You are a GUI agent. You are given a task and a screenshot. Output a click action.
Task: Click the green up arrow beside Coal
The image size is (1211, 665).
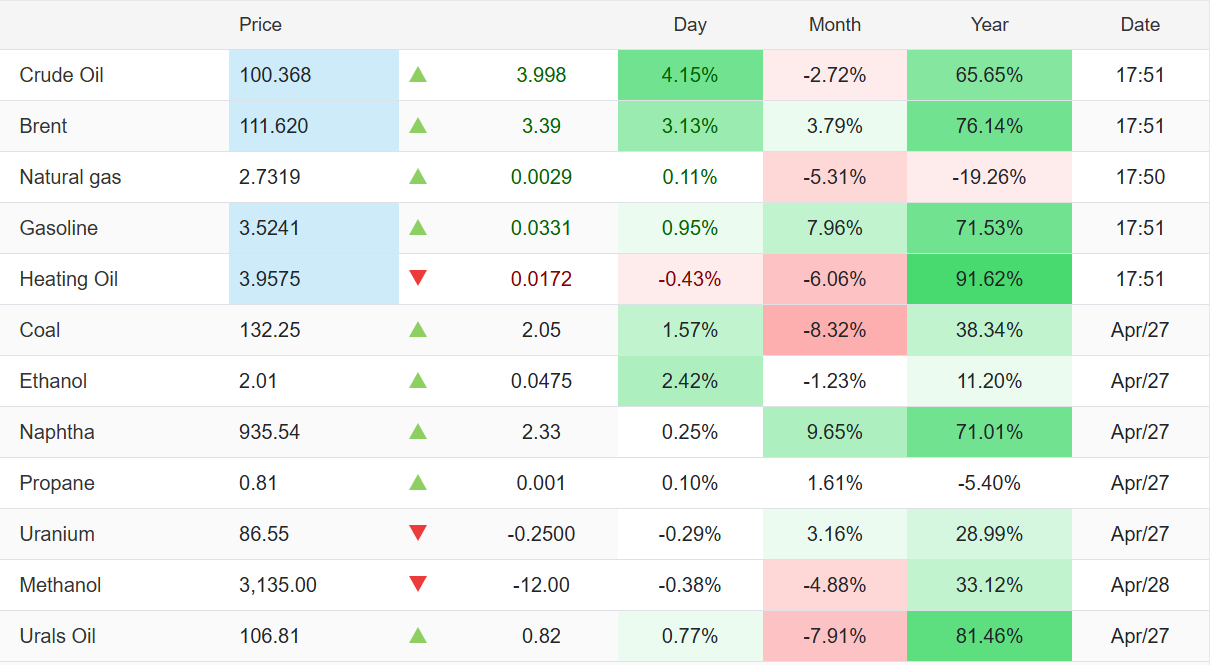click(418, 330)
